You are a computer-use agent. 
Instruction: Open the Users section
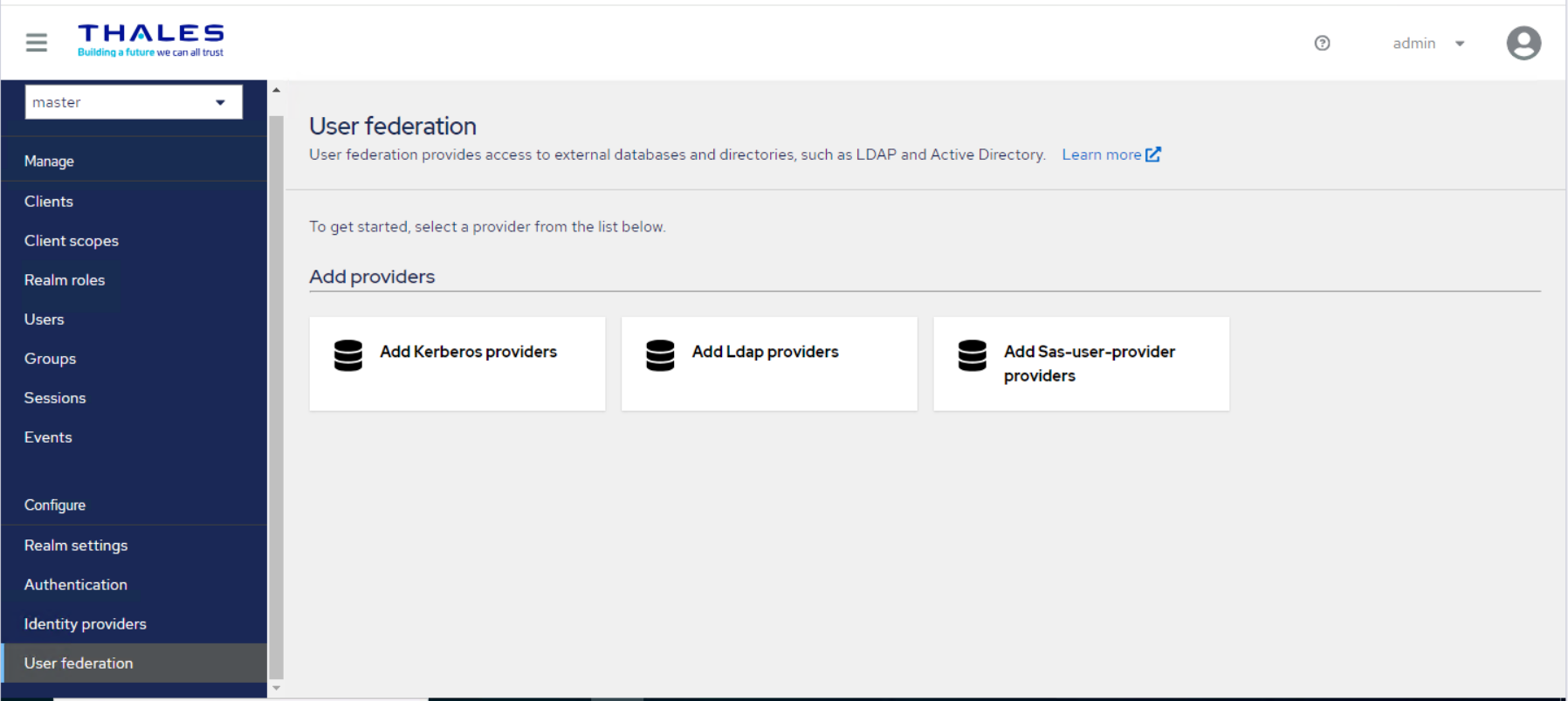click(134, 320)
